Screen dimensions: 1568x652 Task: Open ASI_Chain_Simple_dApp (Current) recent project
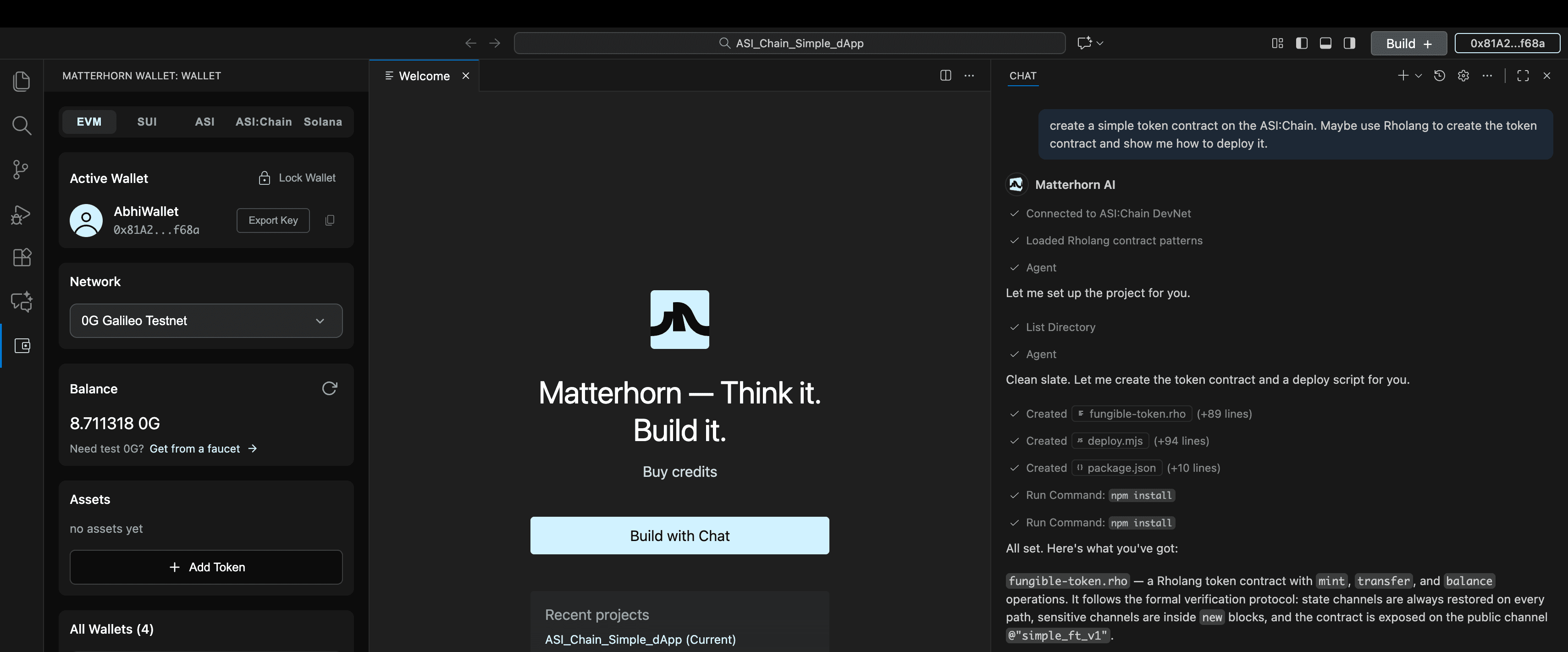point(640,640)
